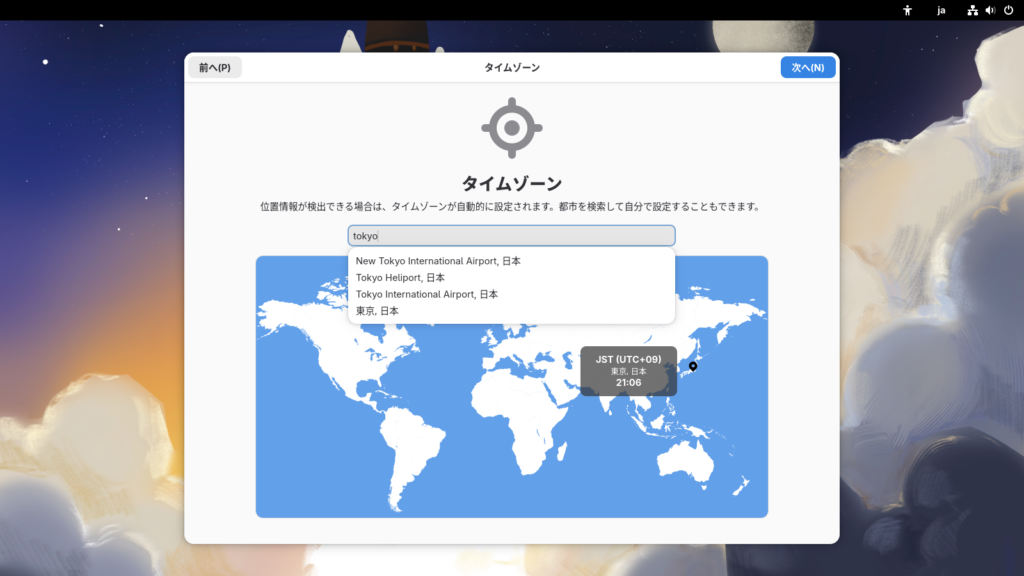The image size is (1024, 576).
Task: Open the "ja" input source menu
Action: tap(941, 10)
